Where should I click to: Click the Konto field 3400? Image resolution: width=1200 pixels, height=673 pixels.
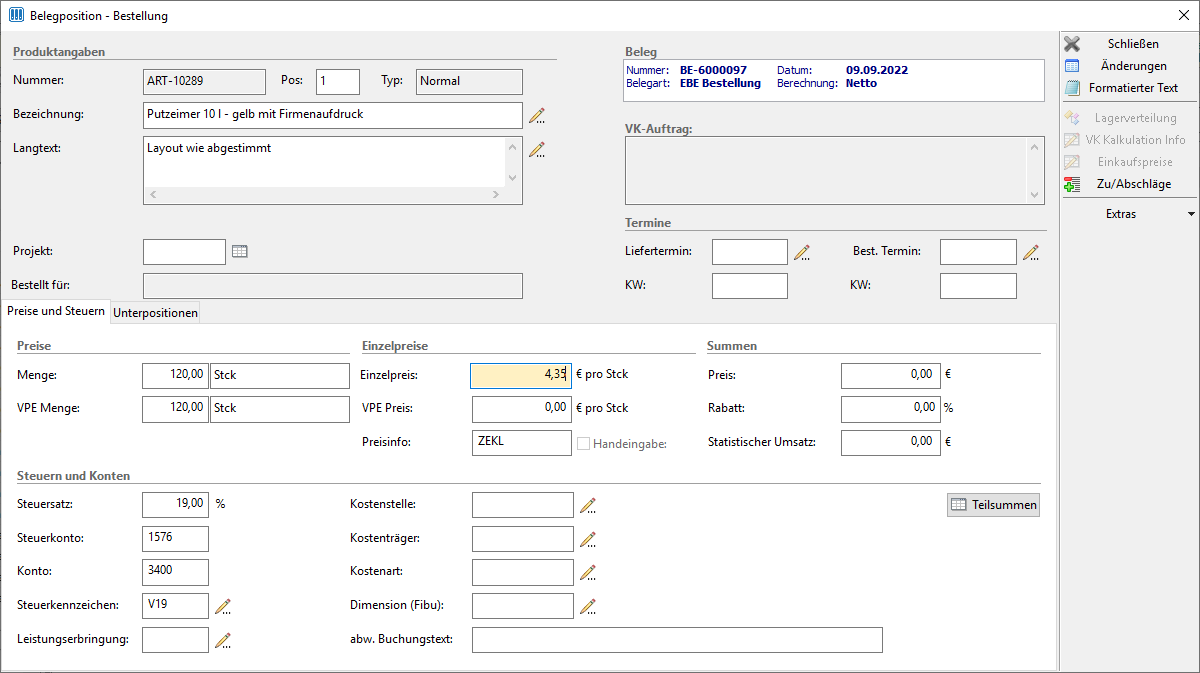(x=175, y=572)
